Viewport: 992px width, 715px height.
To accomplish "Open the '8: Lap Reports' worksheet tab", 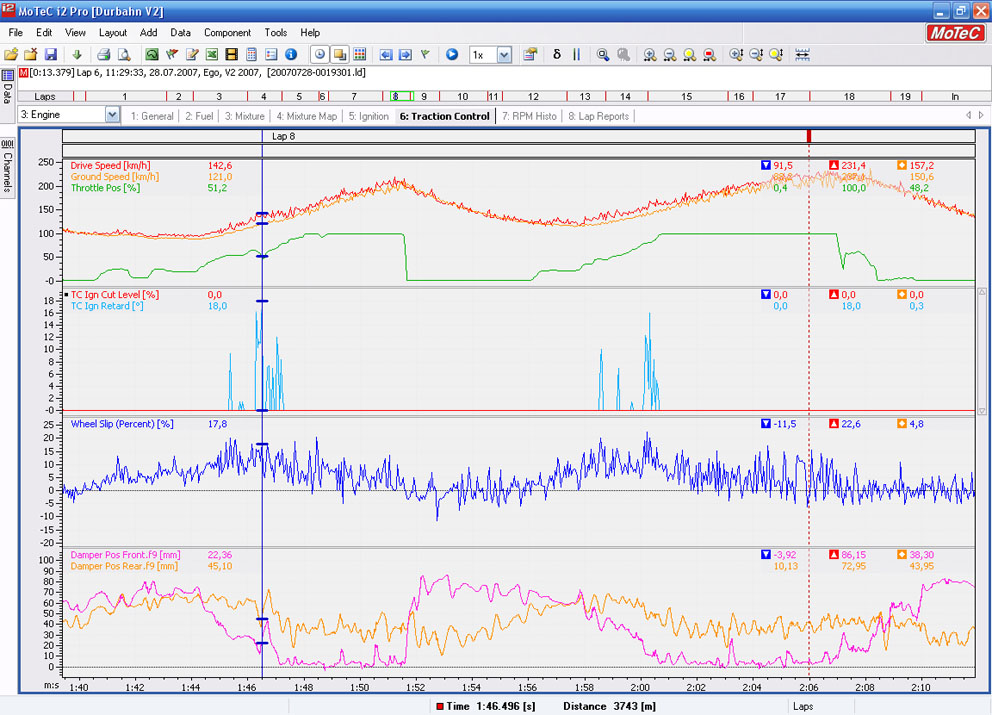I will (599, 116).
